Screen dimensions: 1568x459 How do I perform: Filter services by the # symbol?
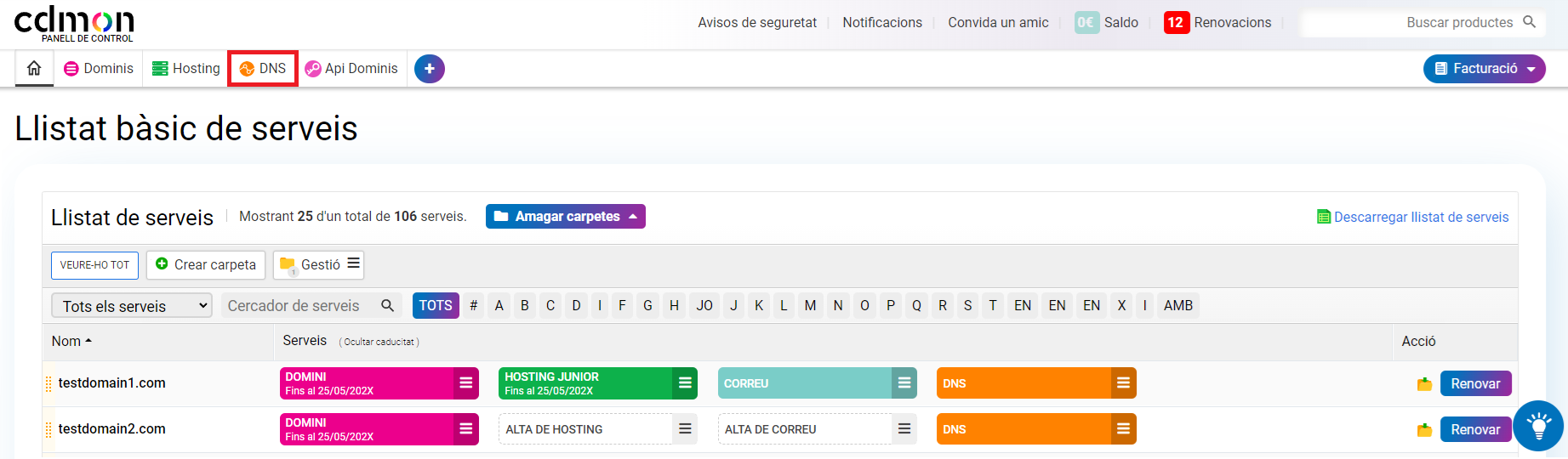click(x=474, y=305)
